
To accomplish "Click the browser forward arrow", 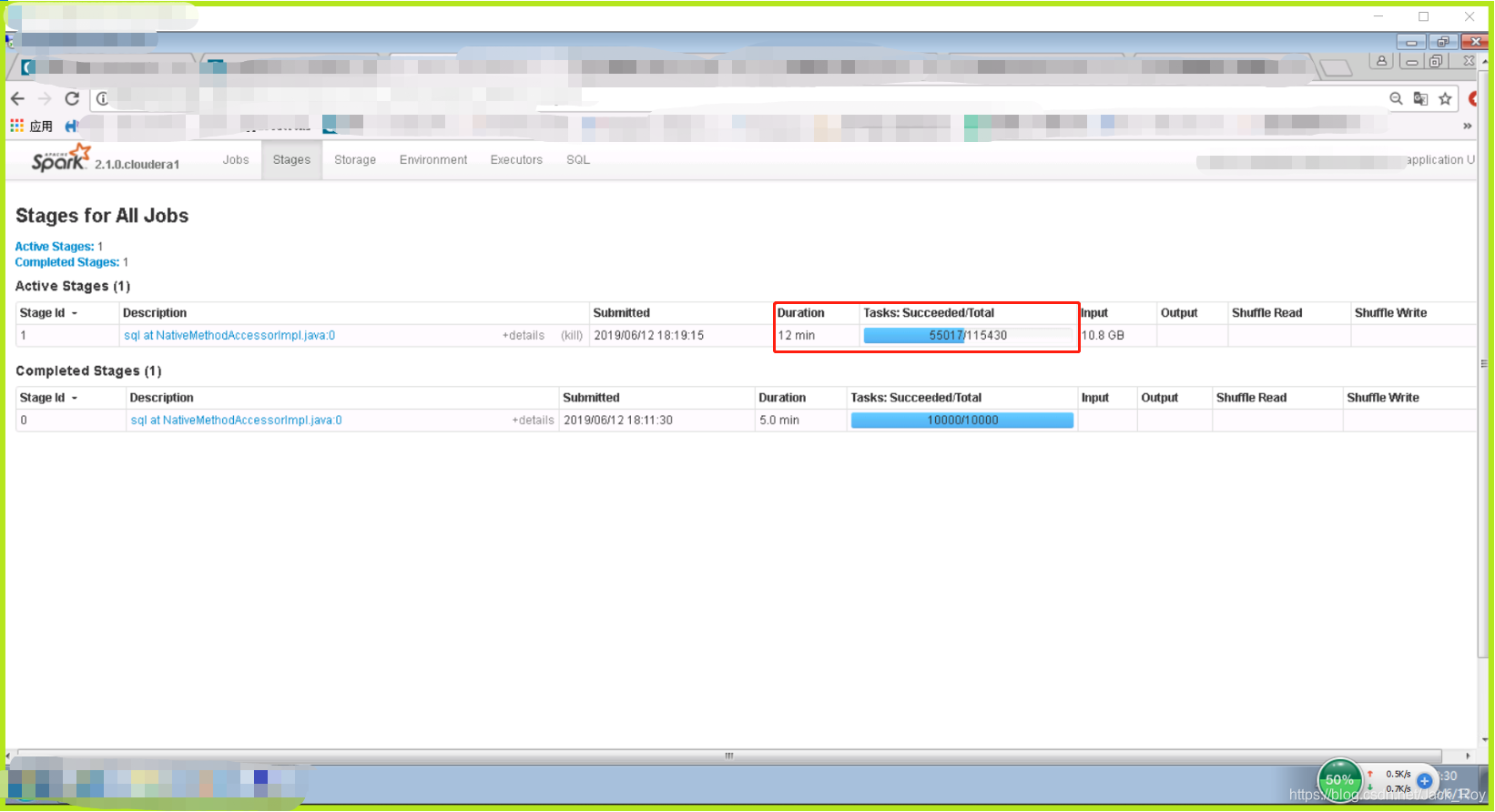I will click(45, 98).
